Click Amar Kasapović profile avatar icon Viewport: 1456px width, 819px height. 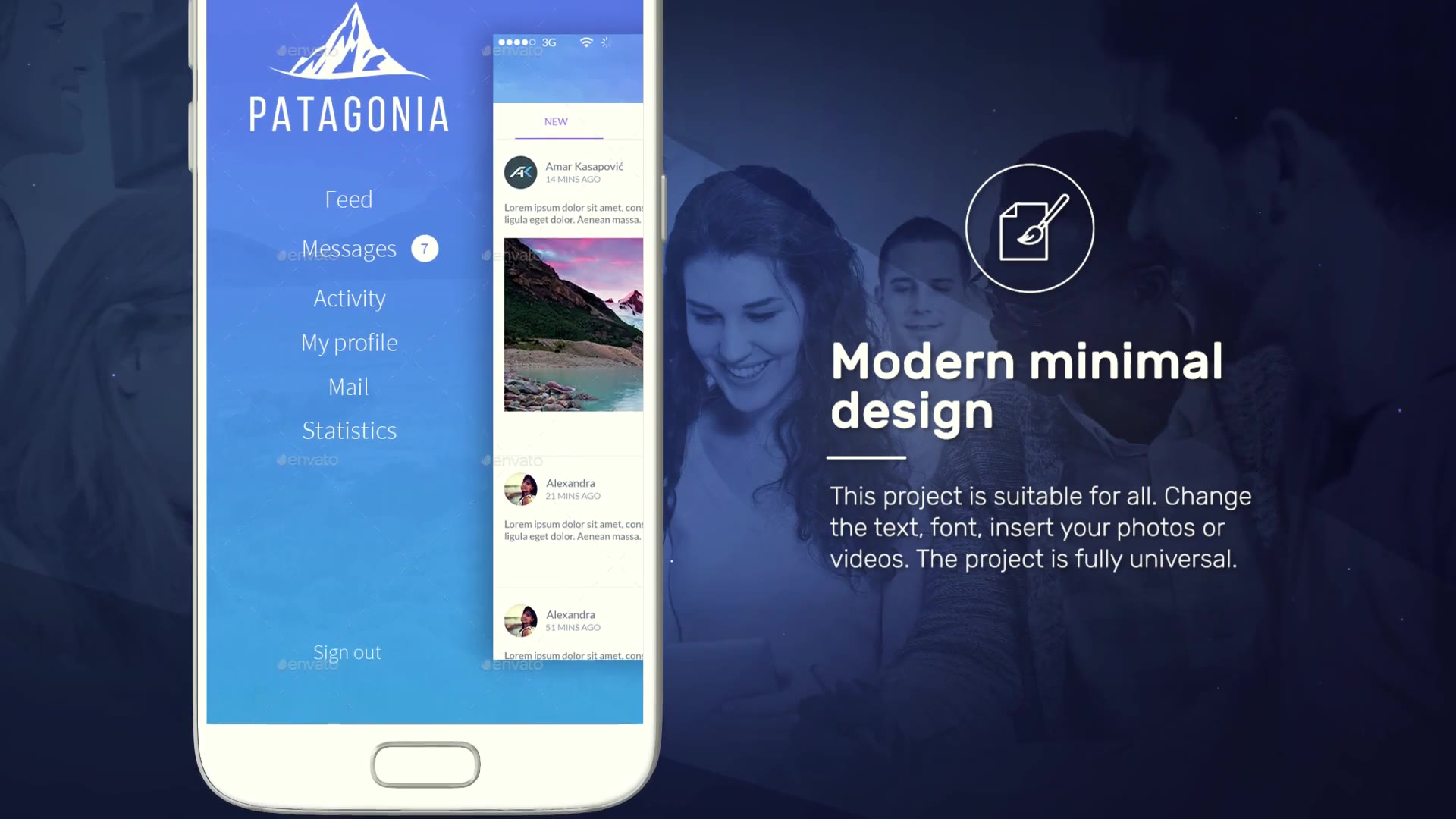(519, 173)
